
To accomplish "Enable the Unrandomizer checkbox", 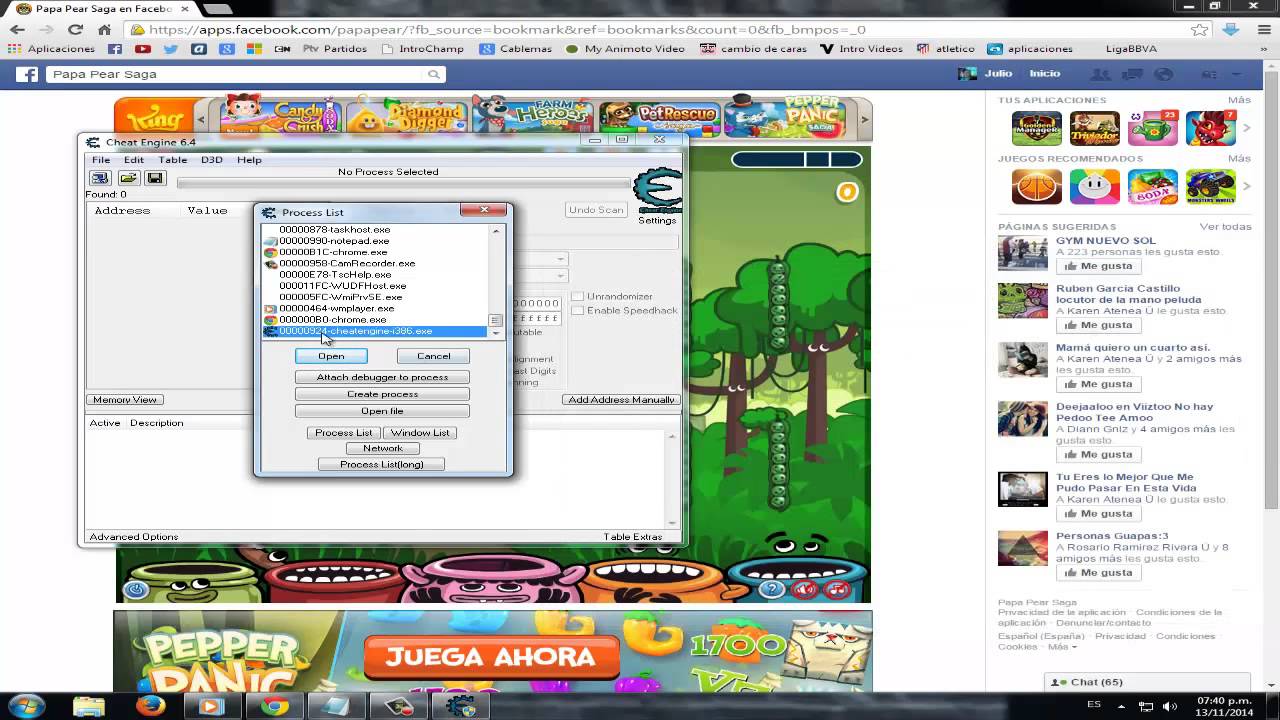I will point(577,297).
